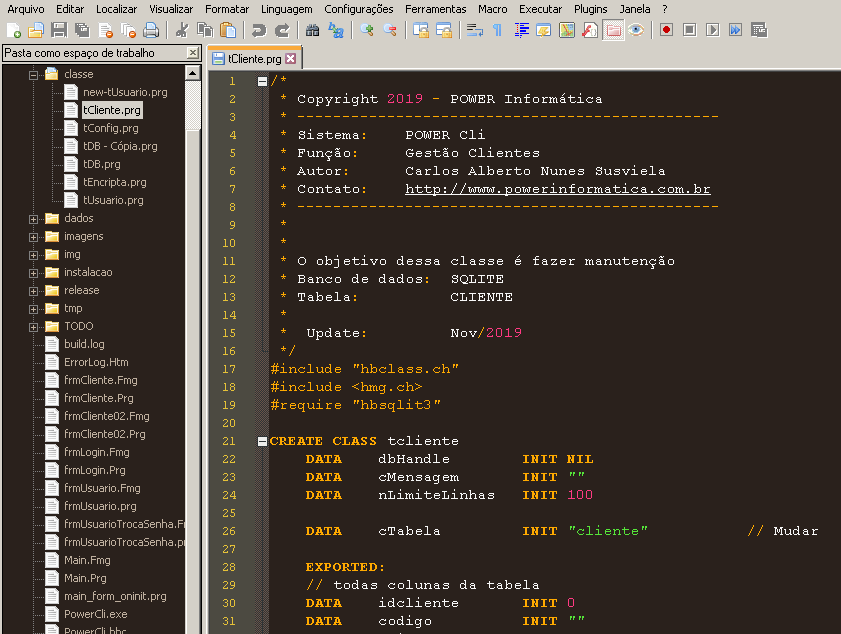This screenshot has height=634, width=841.
Task: Click the workspace panel scroll-up arrow
Action: click(x=193, y=72)
